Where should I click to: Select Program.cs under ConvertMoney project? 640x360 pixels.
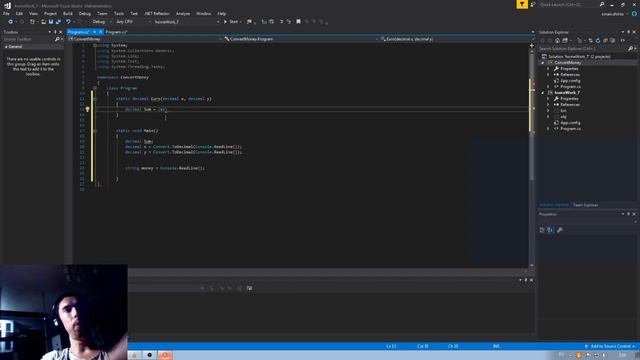click(571, 87)
